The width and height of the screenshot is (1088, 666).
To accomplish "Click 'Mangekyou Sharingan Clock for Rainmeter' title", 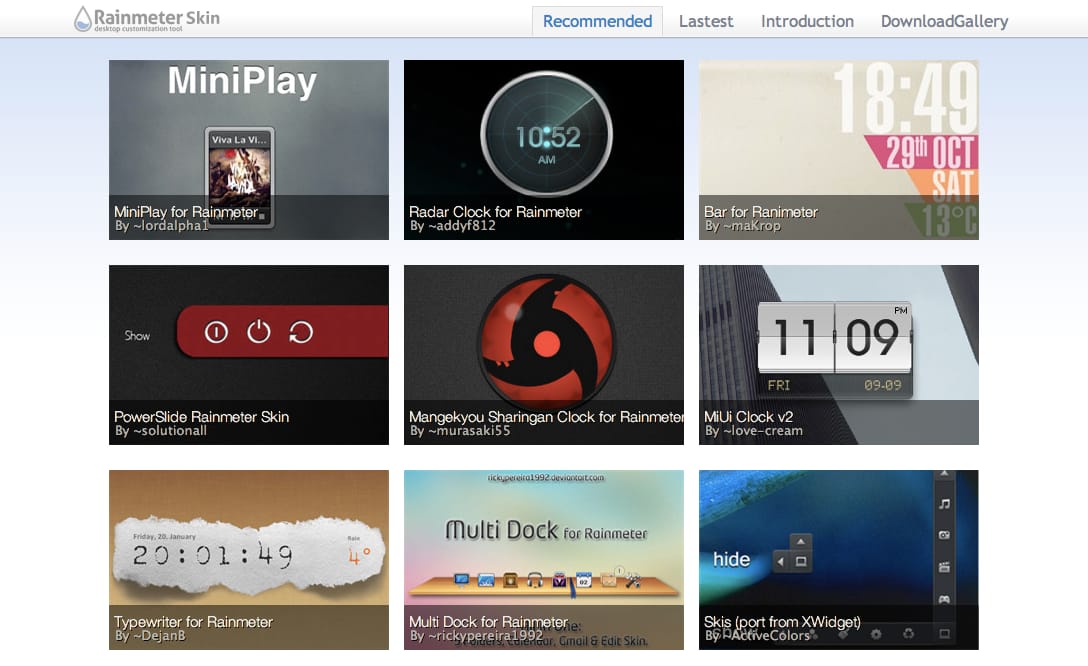I will (546, 417).
